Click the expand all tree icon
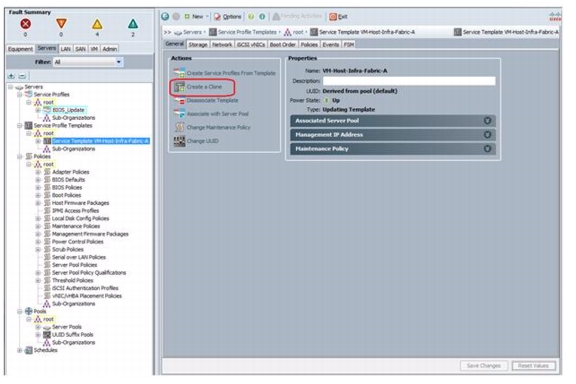576x384 pixels. coord(11,76)
